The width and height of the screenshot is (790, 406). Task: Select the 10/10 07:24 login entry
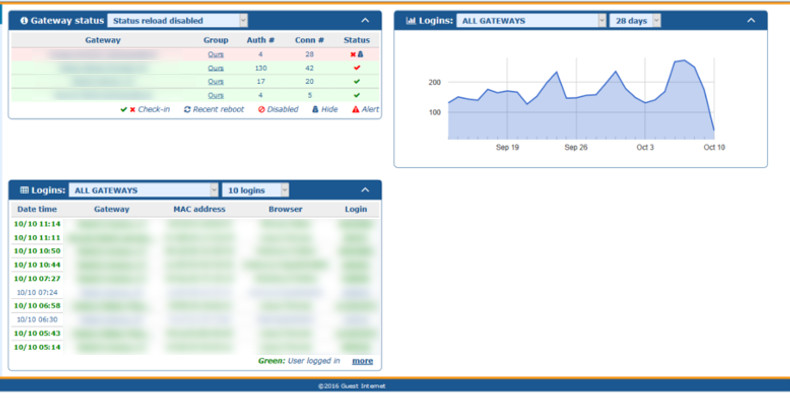coord(37,292)
